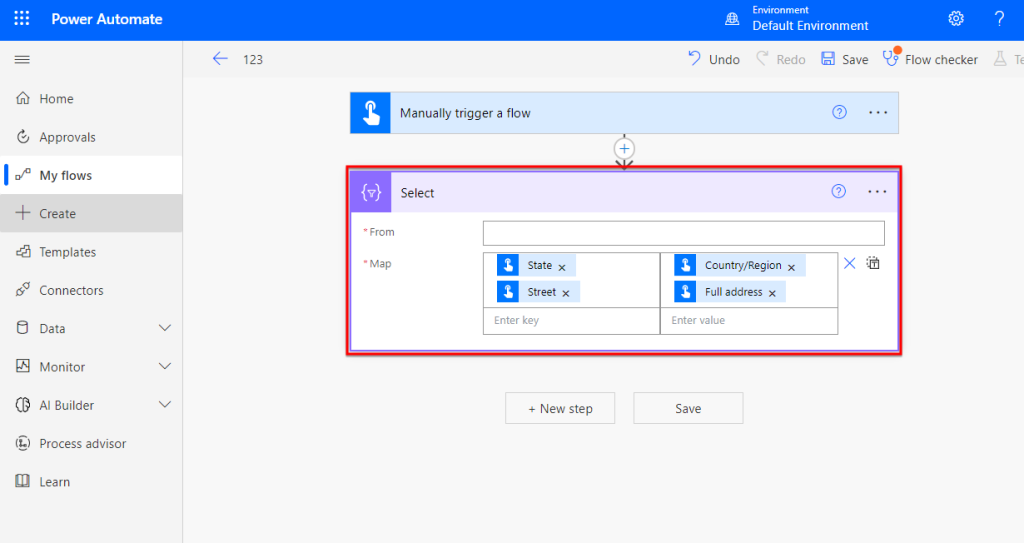The width and height of the screenshot is (1024, 543).
Task: Click the Save button below the flow
Action: 688,408
